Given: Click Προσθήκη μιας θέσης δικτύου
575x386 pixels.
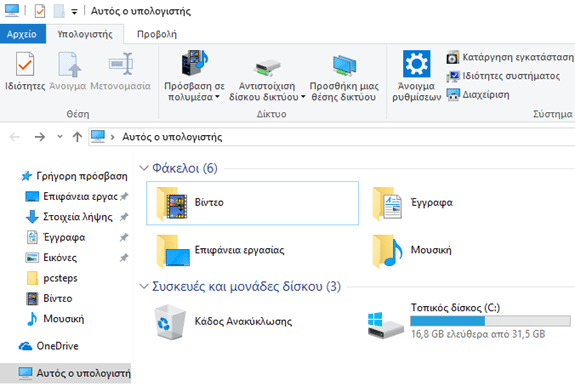Looking at the screenshot, I should point(344,76).
